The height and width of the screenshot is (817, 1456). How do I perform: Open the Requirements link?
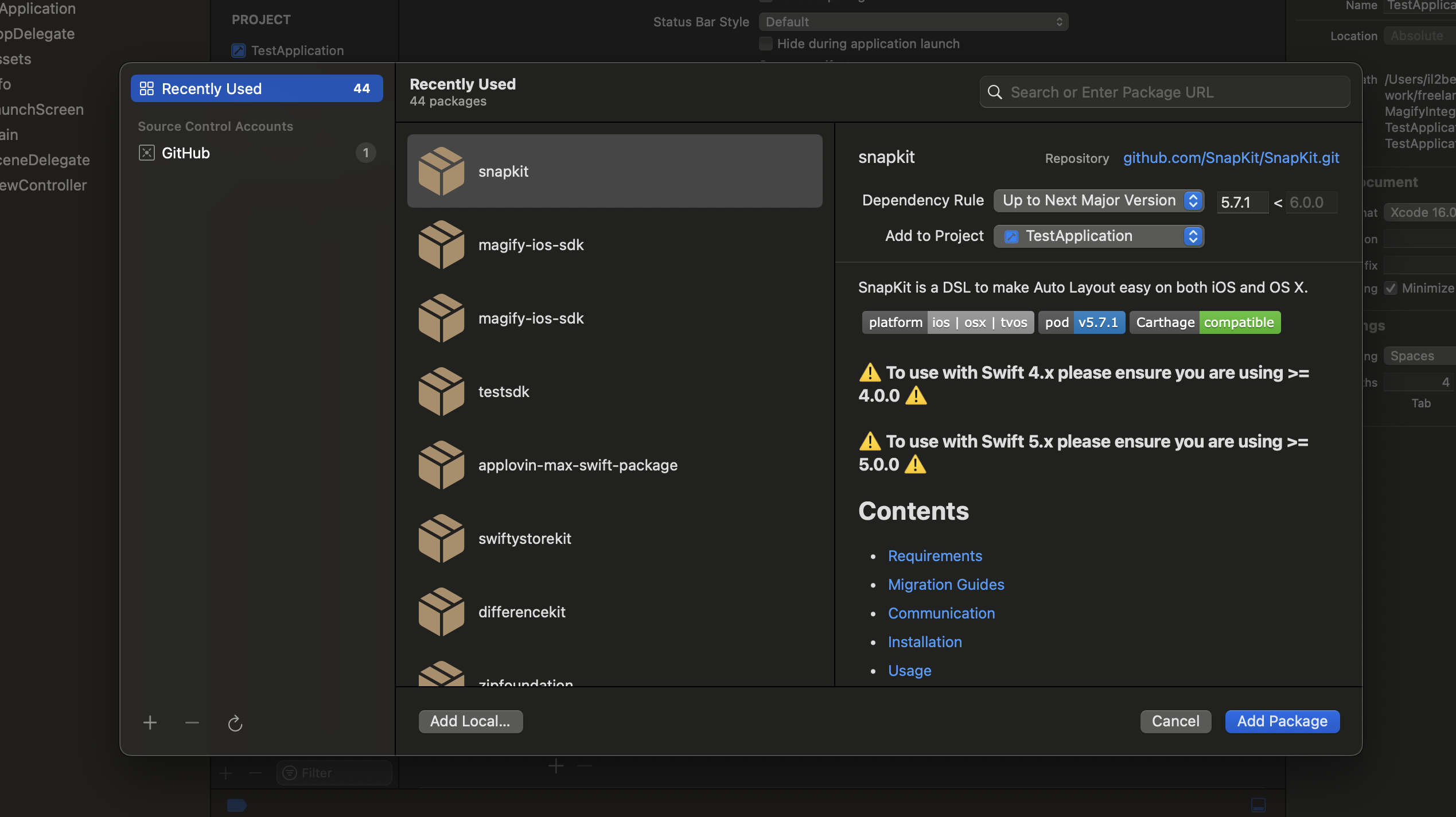point(935,556)
